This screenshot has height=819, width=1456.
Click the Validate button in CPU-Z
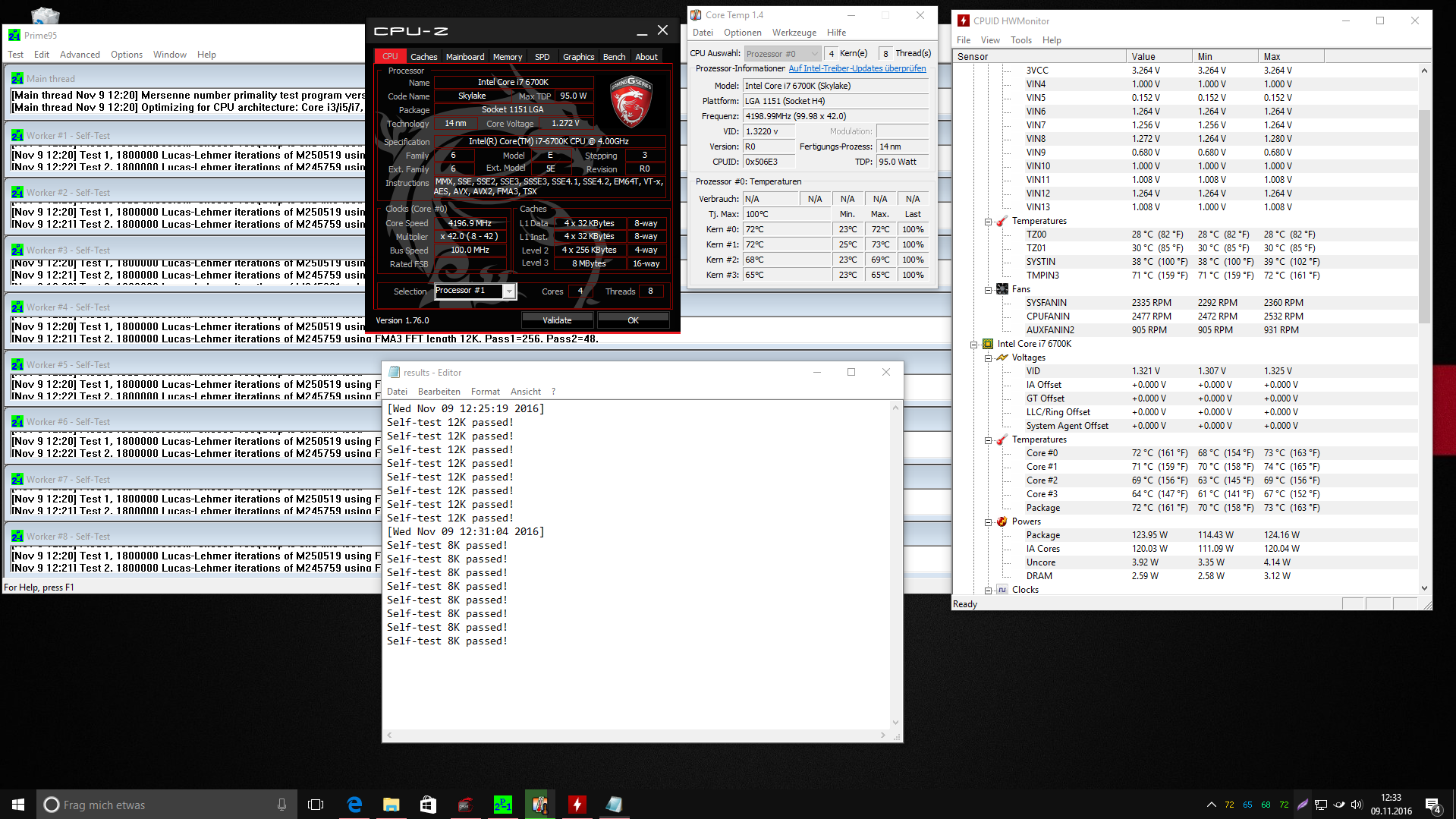(x=557, y=320)
